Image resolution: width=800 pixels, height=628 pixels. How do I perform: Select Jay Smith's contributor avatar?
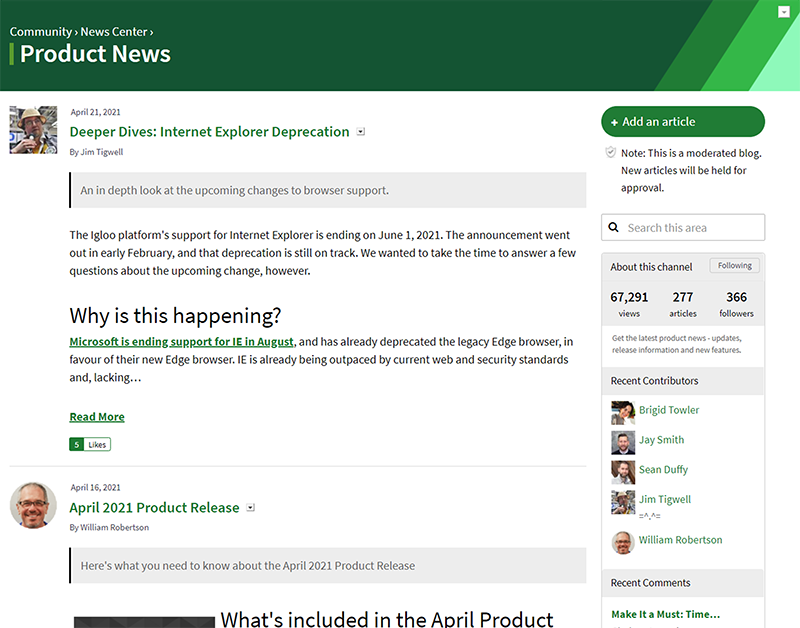(623, 442)
